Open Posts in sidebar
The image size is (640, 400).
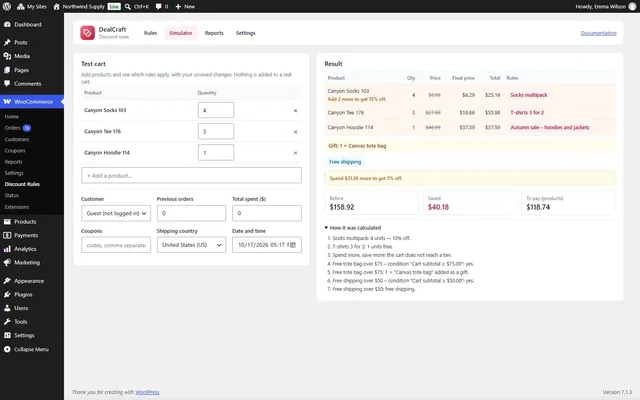(32, 42)
